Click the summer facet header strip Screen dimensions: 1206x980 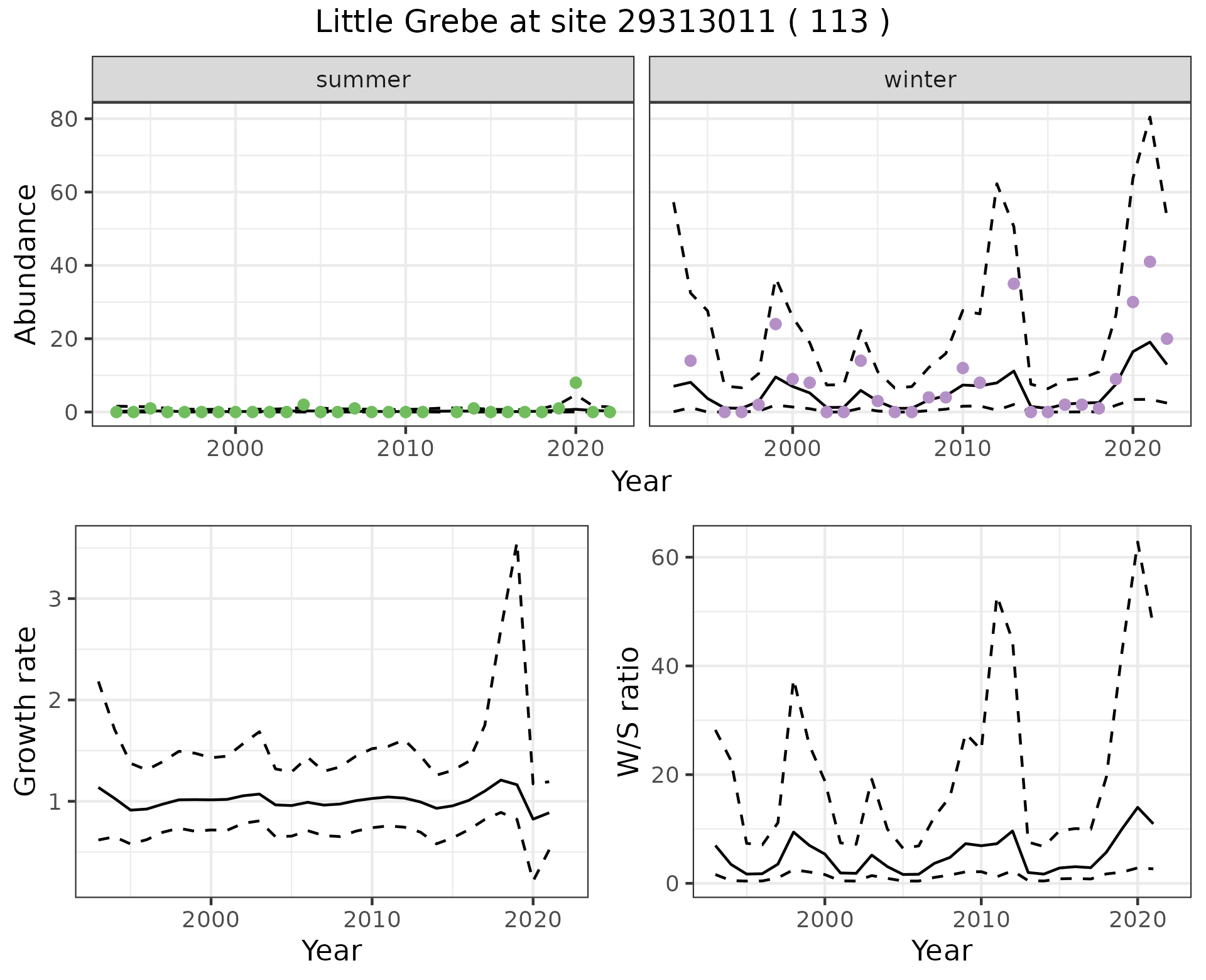point(362,80)
